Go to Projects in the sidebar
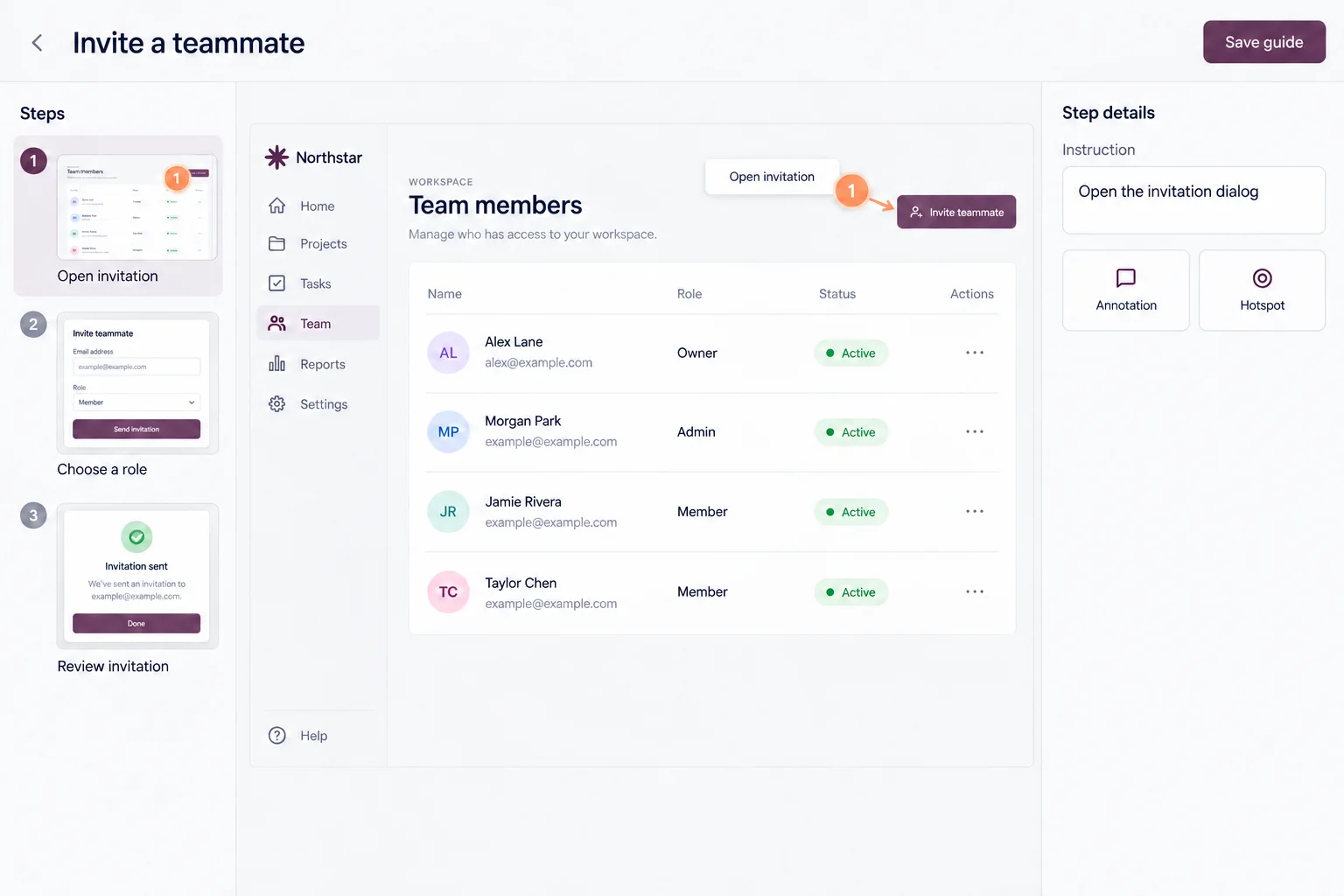1344x896 pixels. pyautogui.click(x=318, y=244)
